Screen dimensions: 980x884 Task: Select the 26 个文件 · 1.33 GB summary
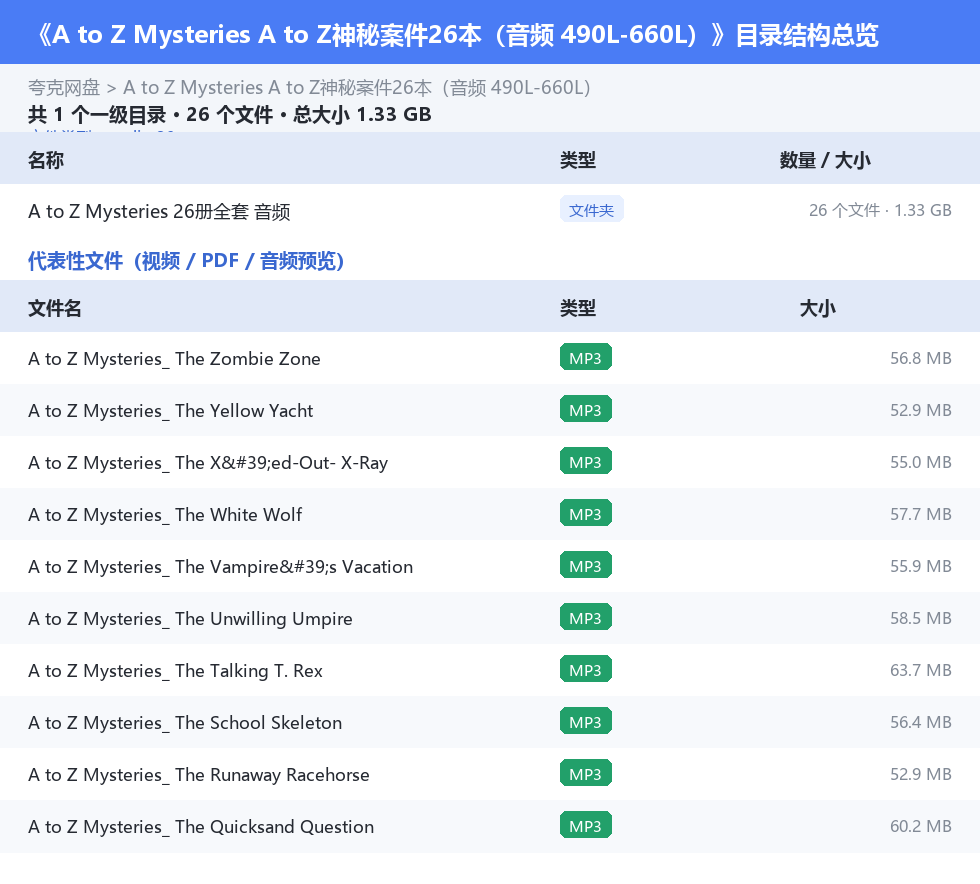tap(880, 210)
